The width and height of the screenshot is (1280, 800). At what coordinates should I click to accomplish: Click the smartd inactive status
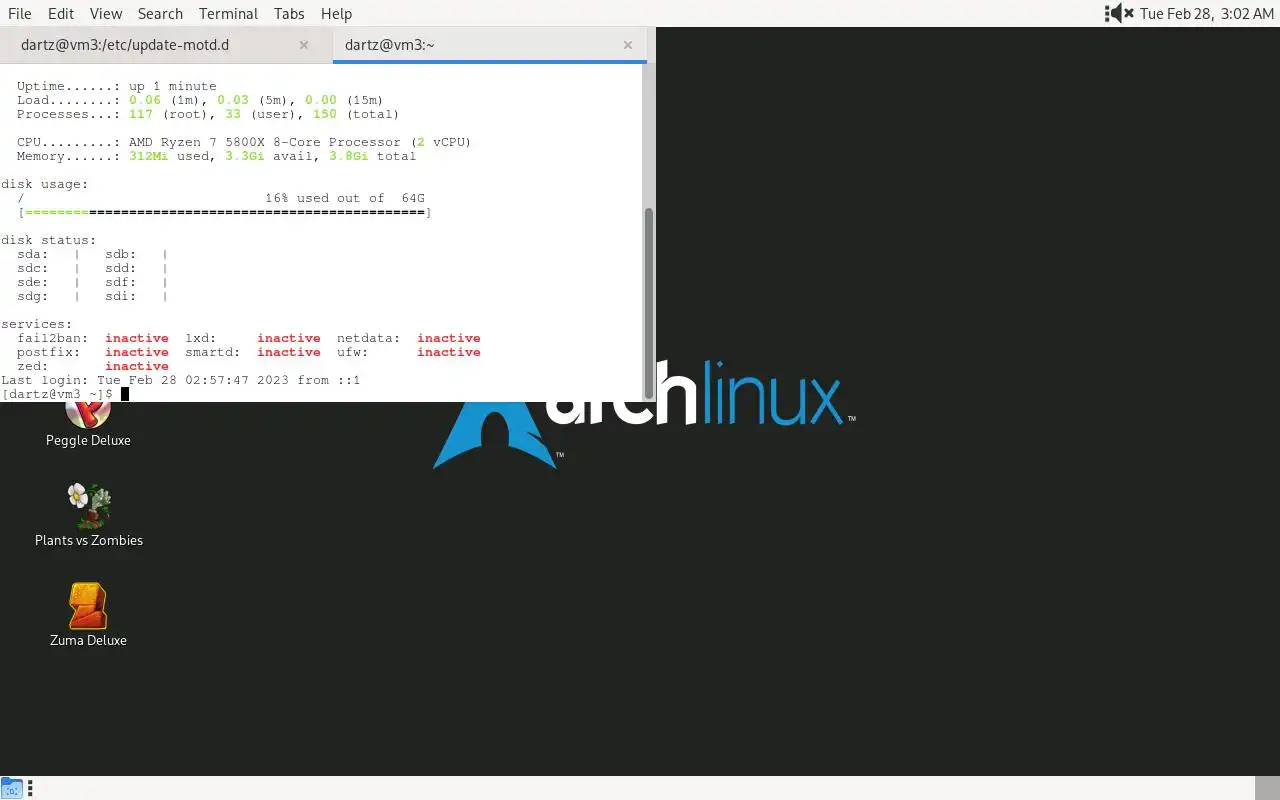click(x=289, y=352)
